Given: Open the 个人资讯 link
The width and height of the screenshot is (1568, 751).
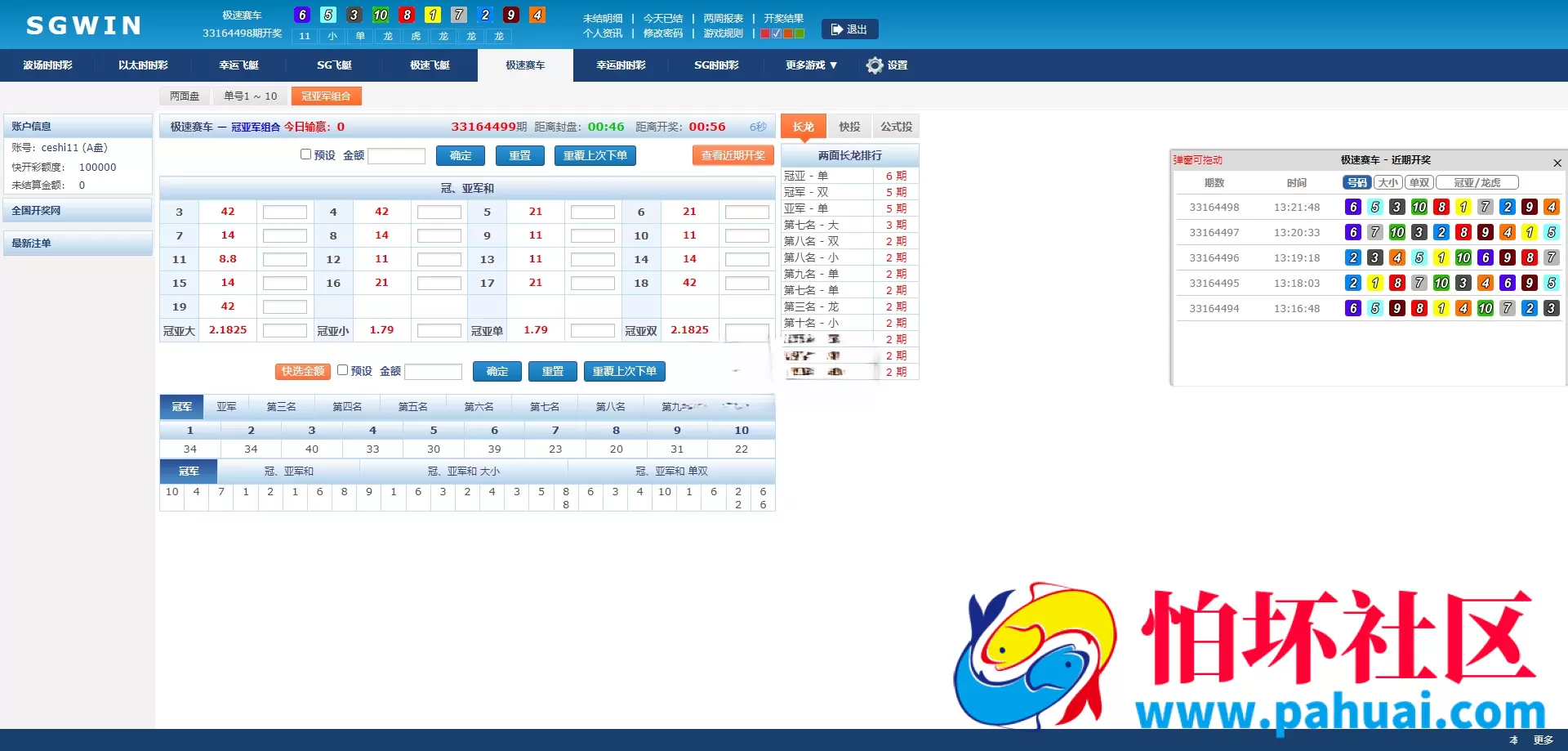Looking at the screenshot, I should pyautogui.click(x=603, y=34).
